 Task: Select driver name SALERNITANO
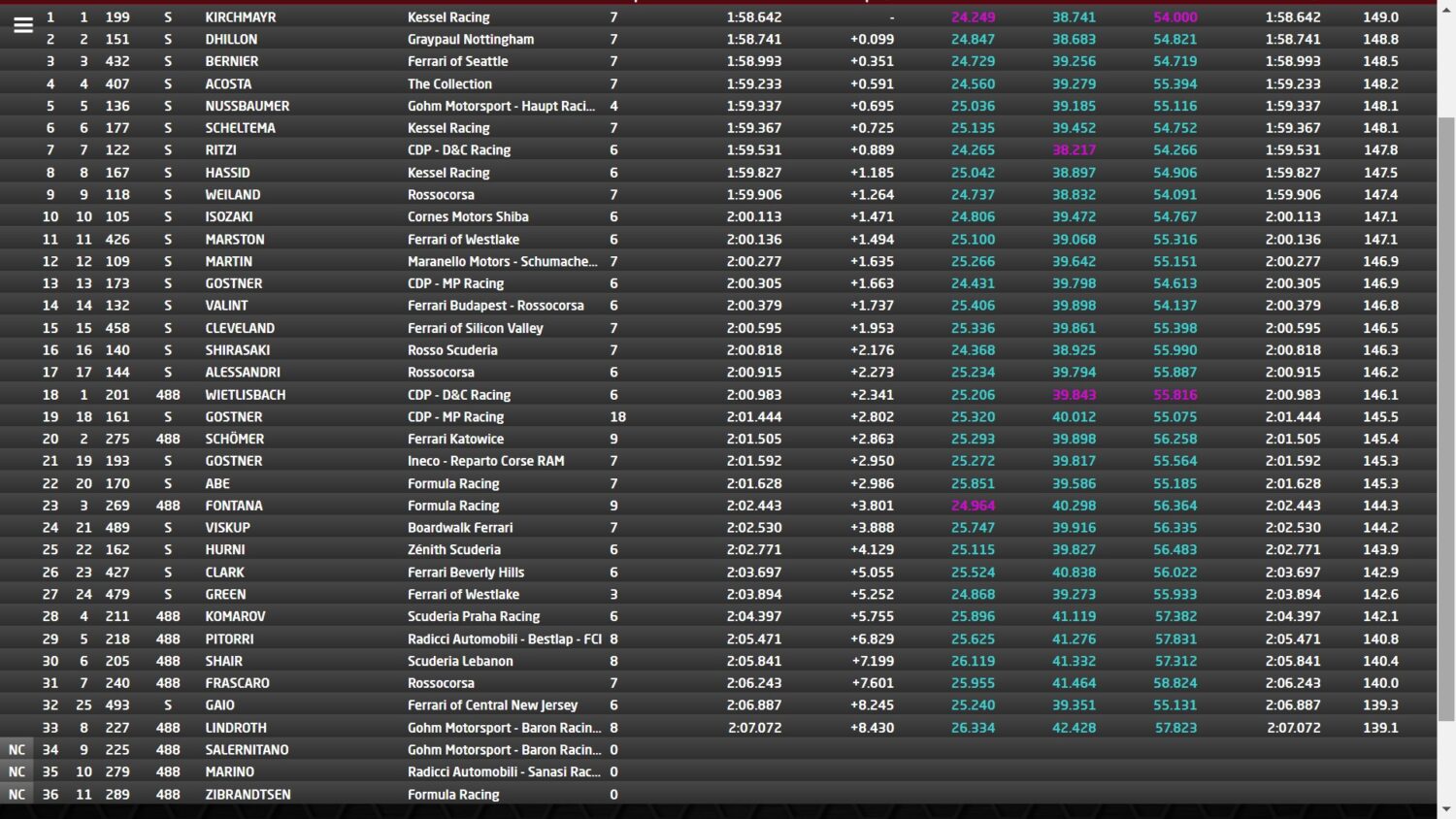[247, 750]
